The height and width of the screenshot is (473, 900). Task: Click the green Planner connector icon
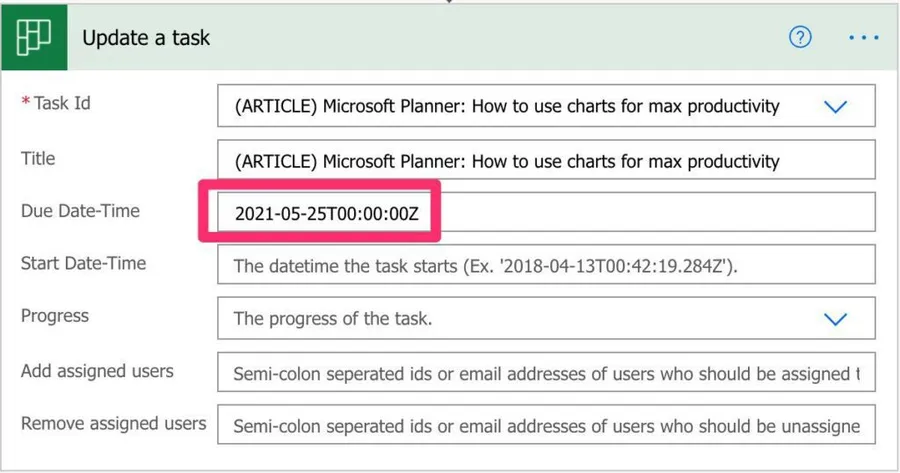click(33, 38)
